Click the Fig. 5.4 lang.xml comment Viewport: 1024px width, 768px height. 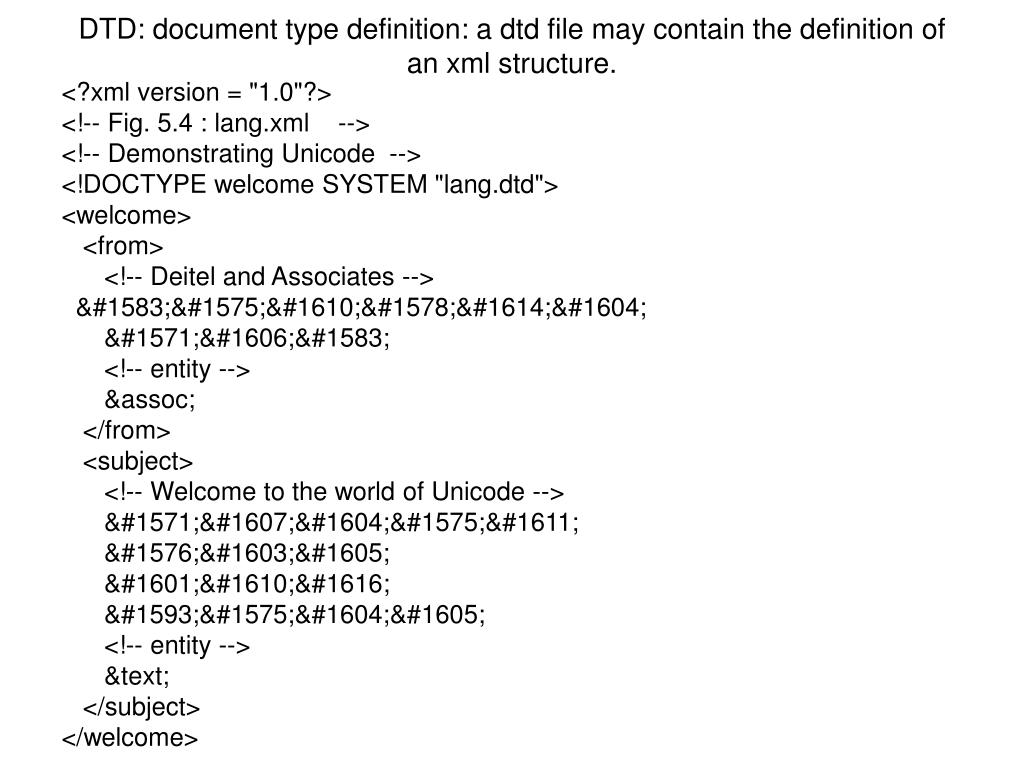click(x=216, y=123)
